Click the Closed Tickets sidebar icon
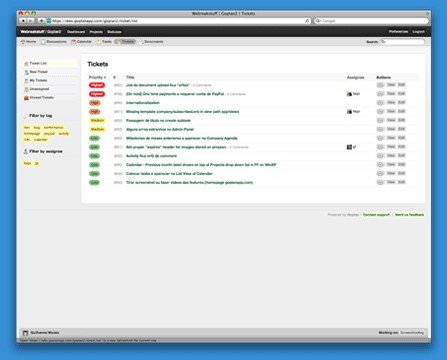 coord(26,98)
